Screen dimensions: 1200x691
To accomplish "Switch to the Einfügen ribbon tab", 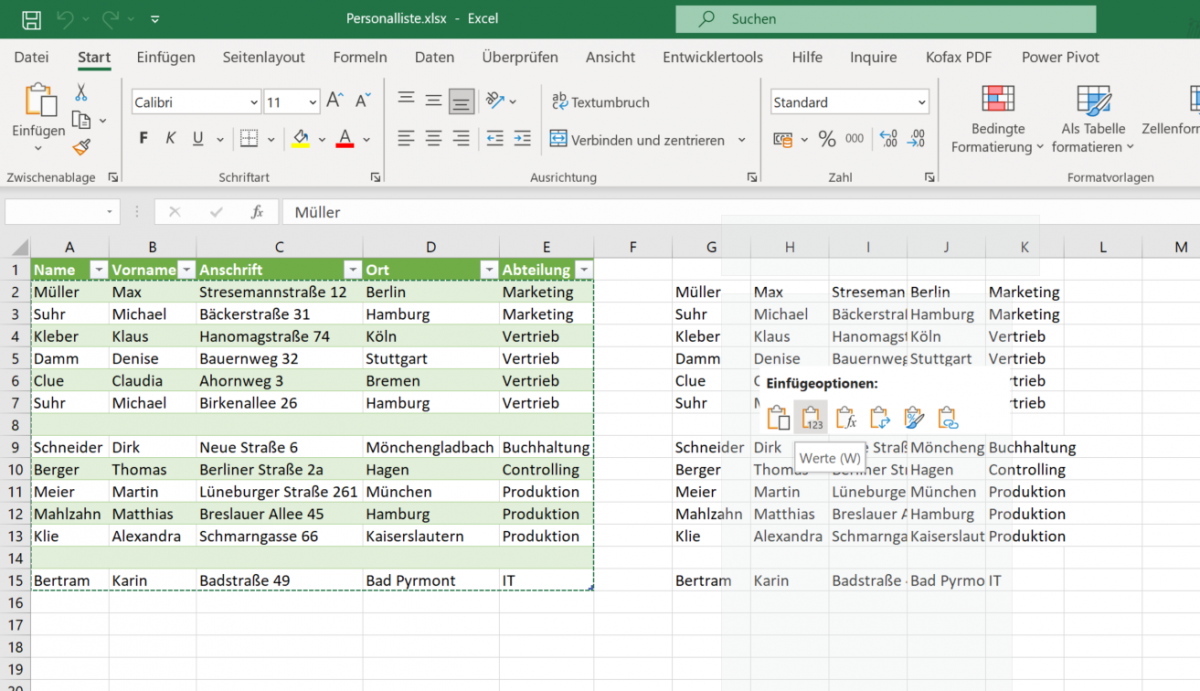I will pyautogui.click(x=166, y=57).
